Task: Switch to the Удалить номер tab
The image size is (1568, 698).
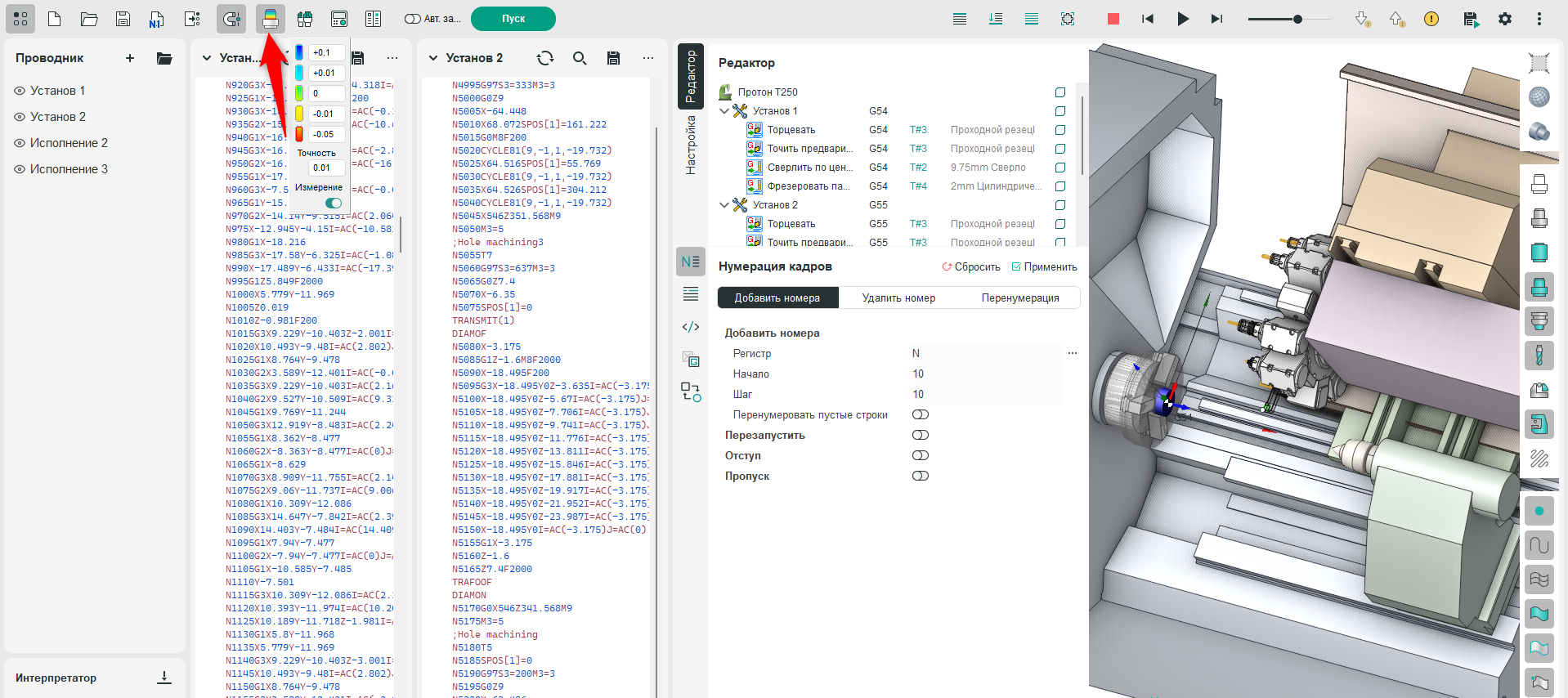Action: point(898,298)
